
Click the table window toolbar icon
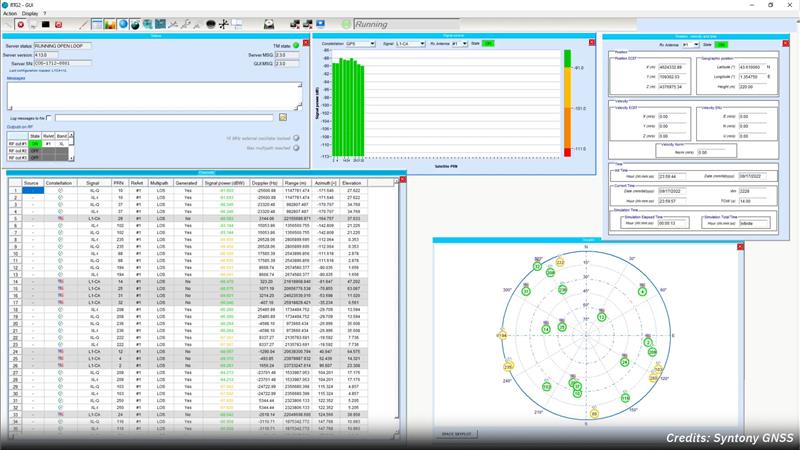tap(97, 23)
